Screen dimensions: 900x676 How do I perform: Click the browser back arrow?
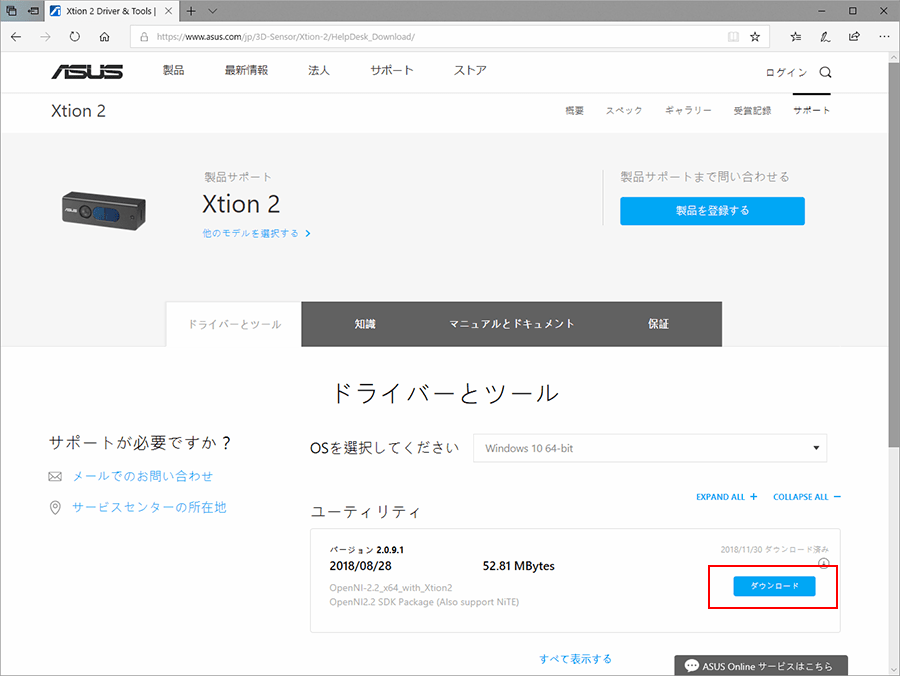pyautogui.click(x=16, y=37)
